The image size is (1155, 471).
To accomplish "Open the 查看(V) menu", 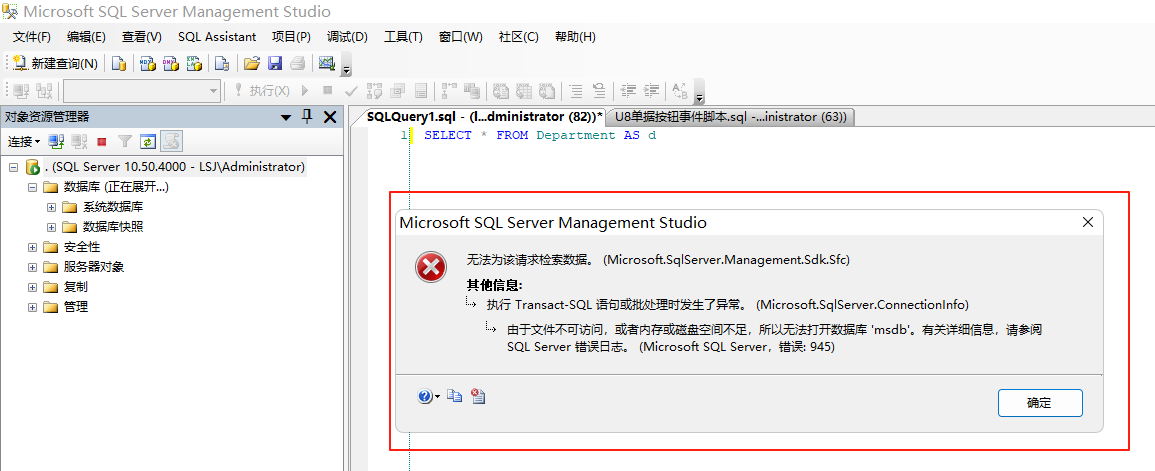I will coord(141,37).
